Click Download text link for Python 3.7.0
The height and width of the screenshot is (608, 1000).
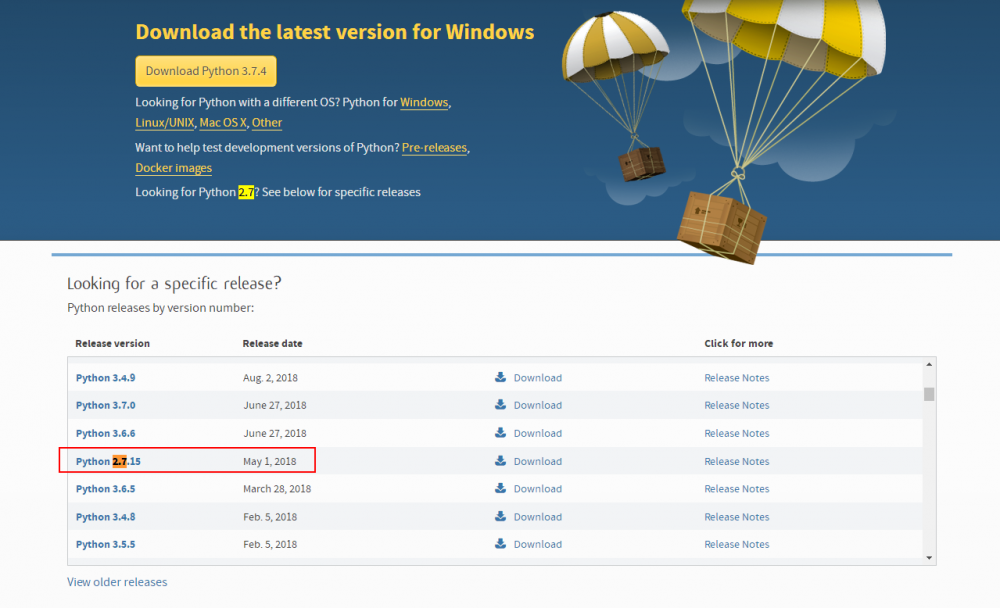pyautogui.click(x=538, y=405)
